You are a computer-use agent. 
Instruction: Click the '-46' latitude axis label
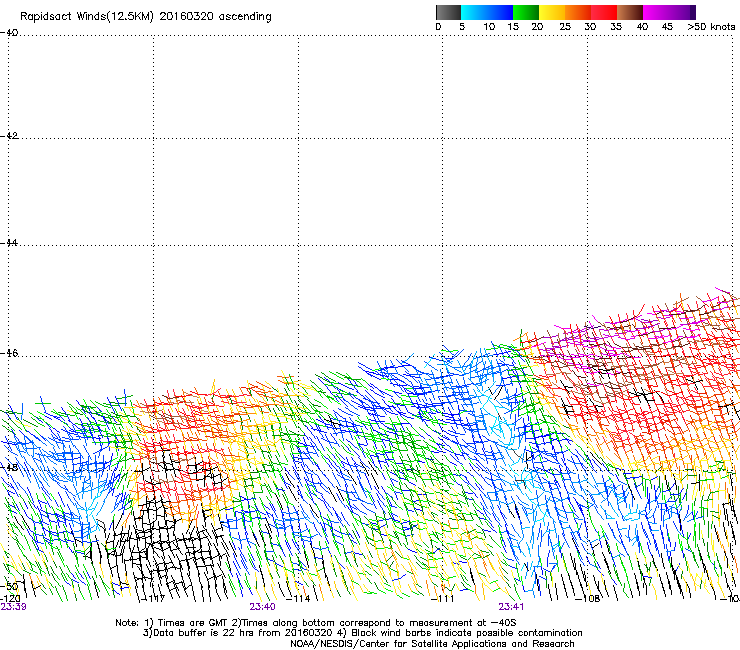(9, 353)
